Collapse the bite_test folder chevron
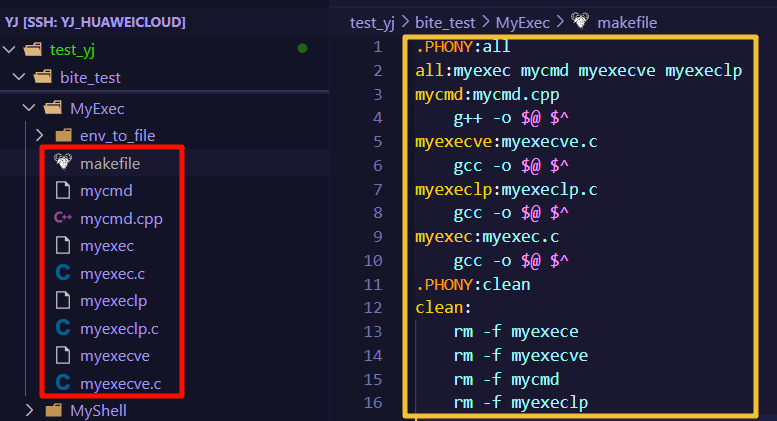The height and width of the screenshot is (421, 777). [x=19, y=77]
